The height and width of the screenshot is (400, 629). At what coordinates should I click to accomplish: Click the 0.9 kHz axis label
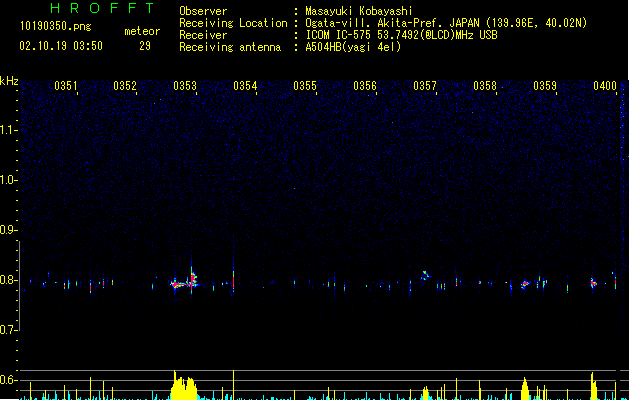[x=8, y=230]
